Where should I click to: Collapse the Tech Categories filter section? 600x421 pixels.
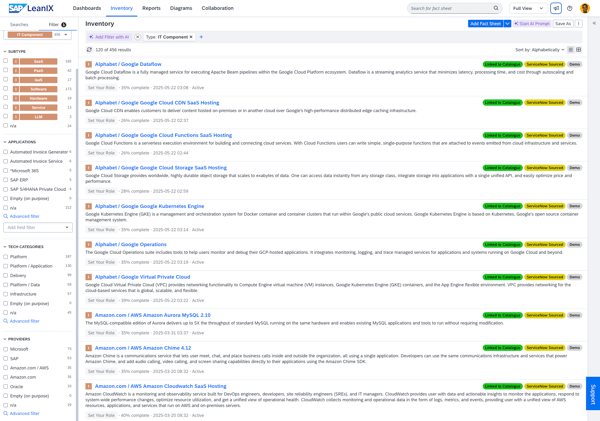click(5, 247)
